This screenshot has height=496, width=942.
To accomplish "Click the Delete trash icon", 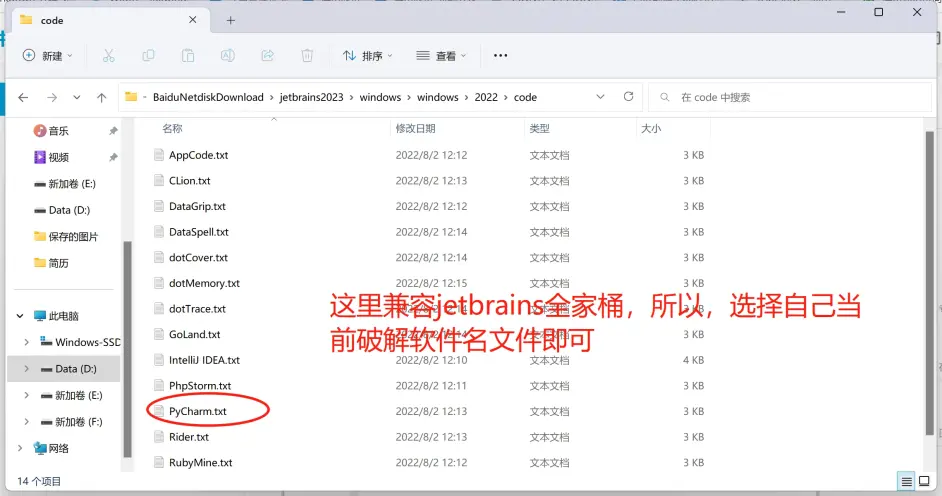I will pyautogui.click(x=307, y=56).
